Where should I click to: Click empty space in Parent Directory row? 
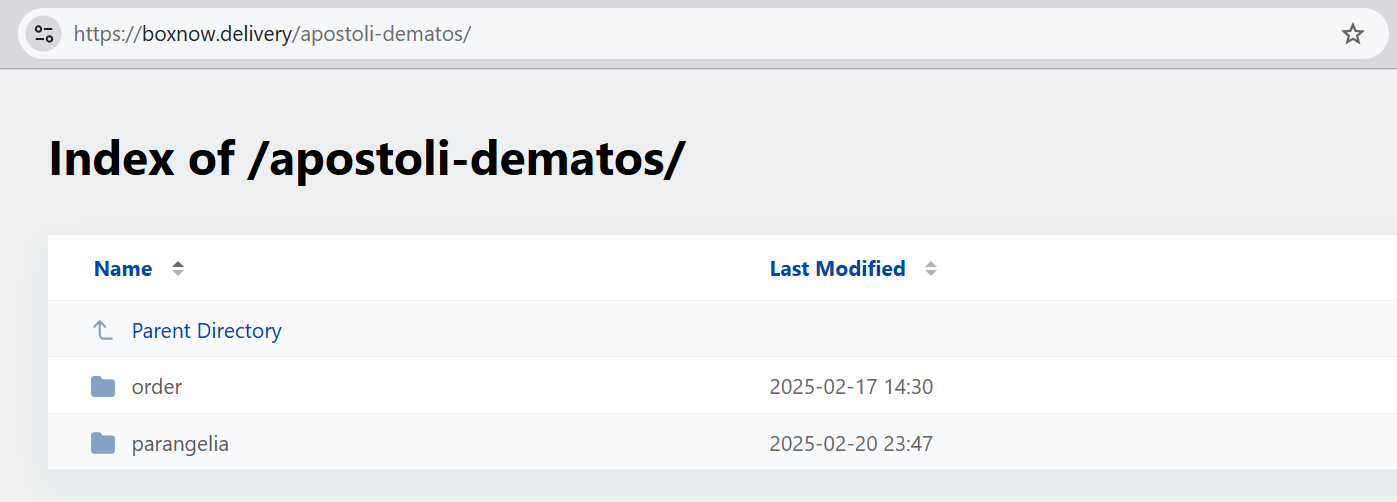tap(840, 330)
